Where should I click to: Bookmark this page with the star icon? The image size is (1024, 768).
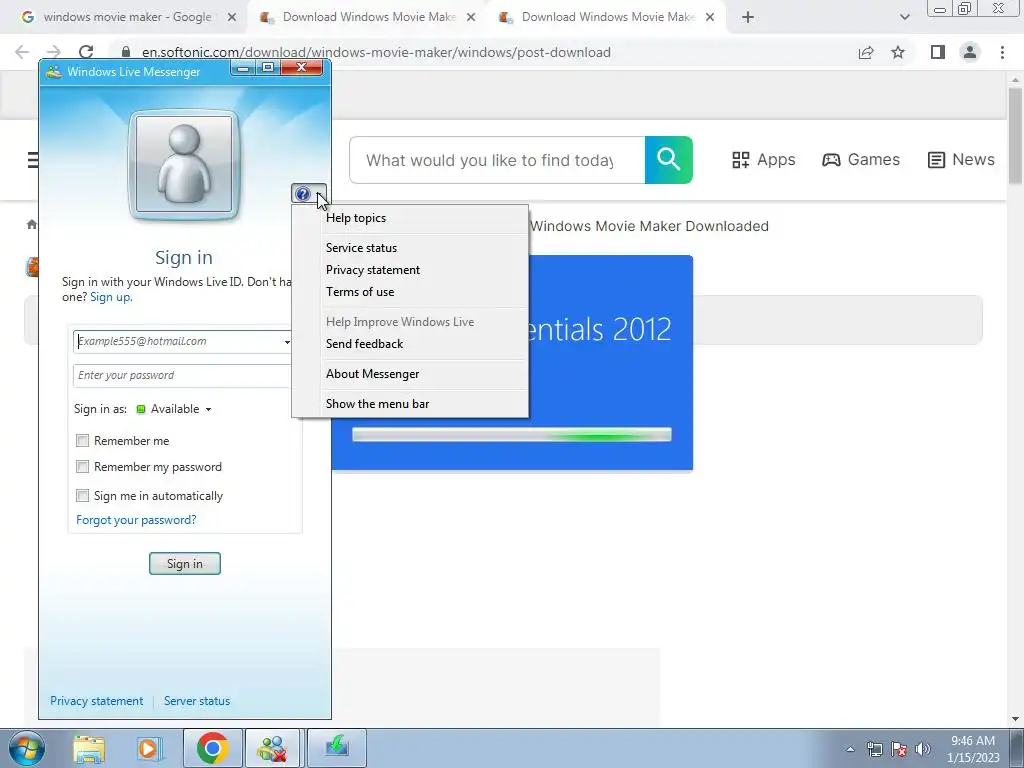point(898,52)
